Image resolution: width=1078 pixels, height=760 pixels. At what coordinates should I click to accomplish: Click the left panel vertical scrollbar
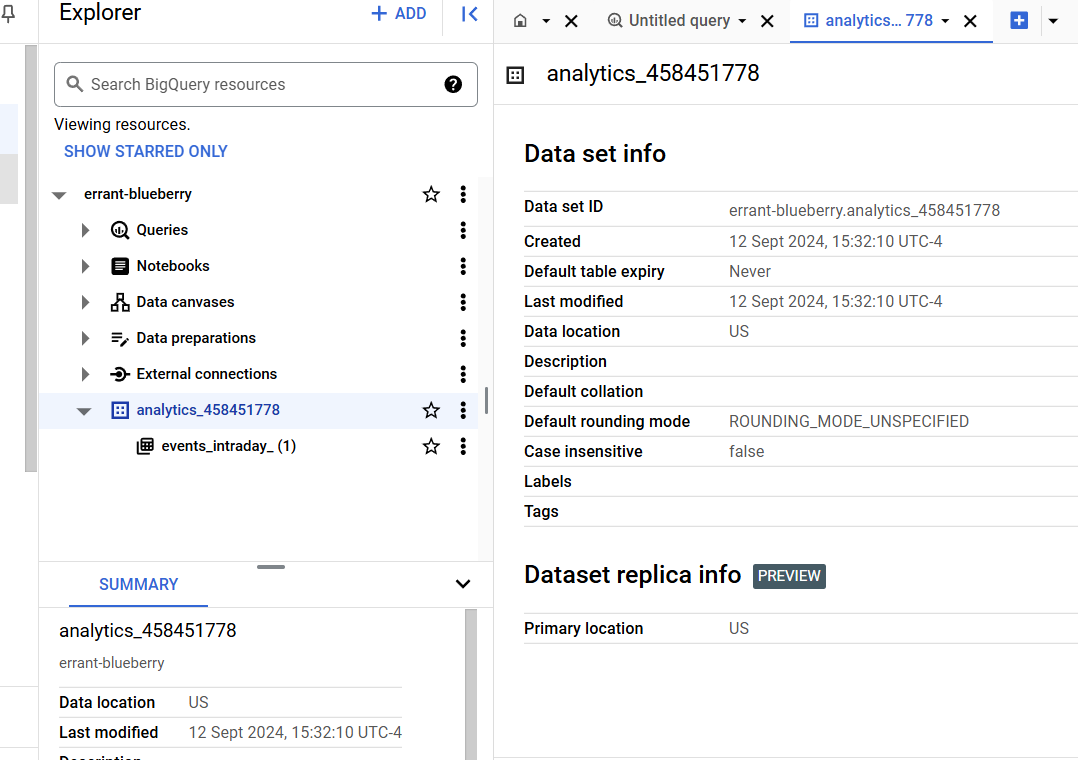tap(30, 259)
